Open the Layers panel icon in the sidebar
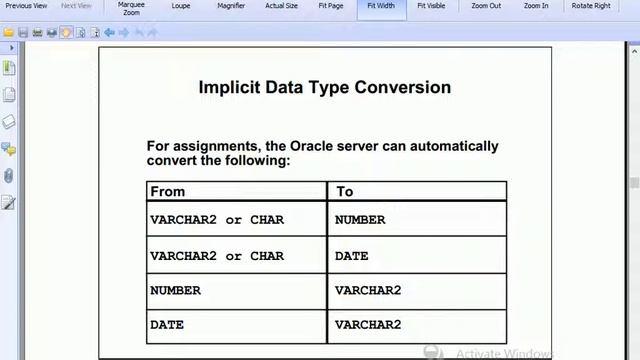This screenshot has height=360, width=640. pos(9,122)
